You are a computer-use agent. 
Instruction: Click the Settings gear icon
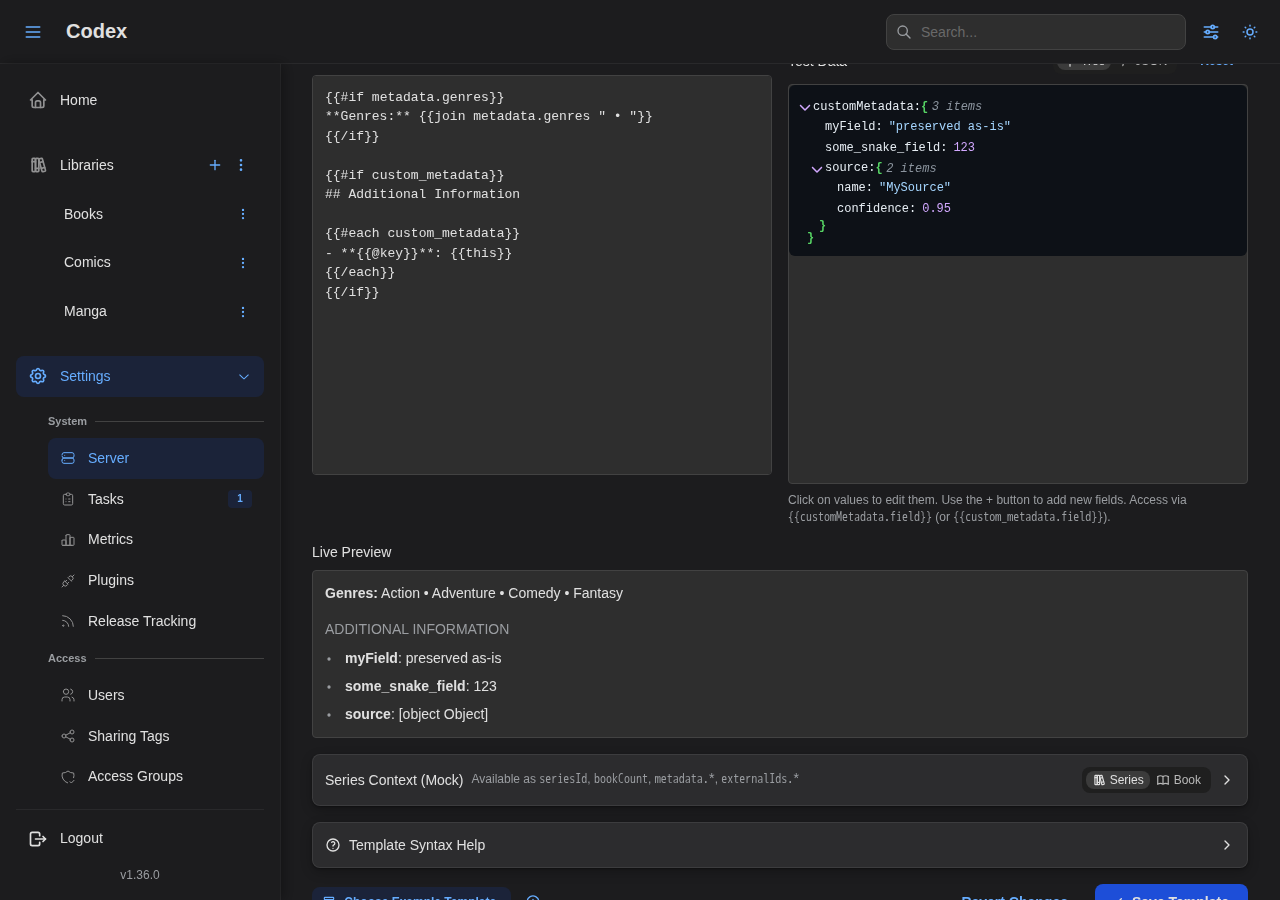pos(38,376)
